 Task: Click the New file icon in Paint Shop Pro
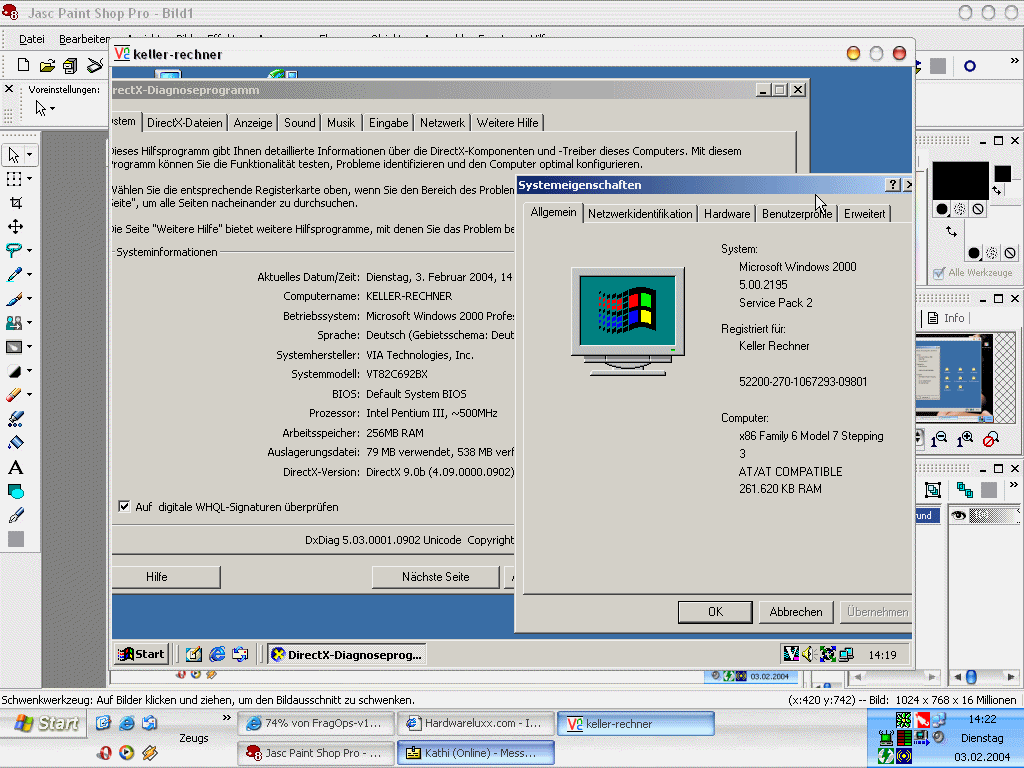pyautogui.click(x=24, y=65)
